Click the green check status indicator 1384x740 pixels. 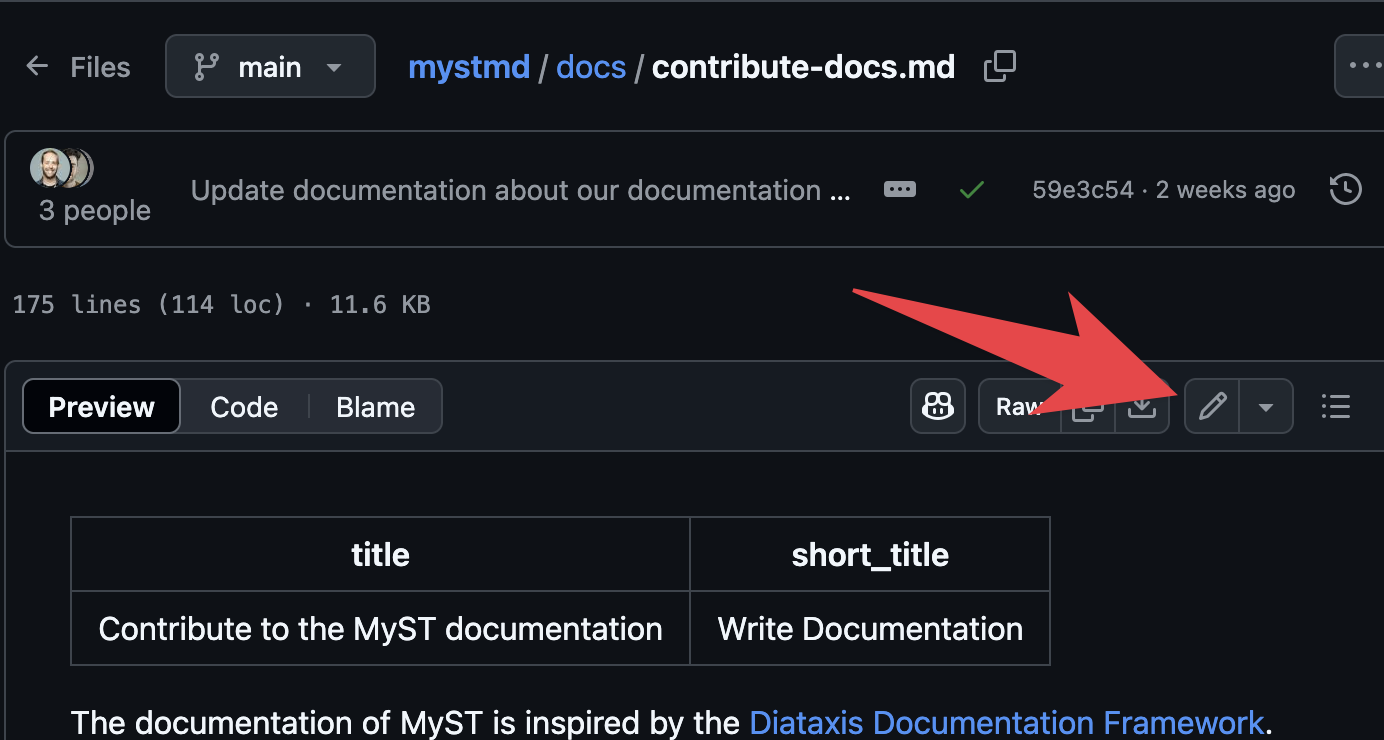pyautogui.click(x=971, y=189)
